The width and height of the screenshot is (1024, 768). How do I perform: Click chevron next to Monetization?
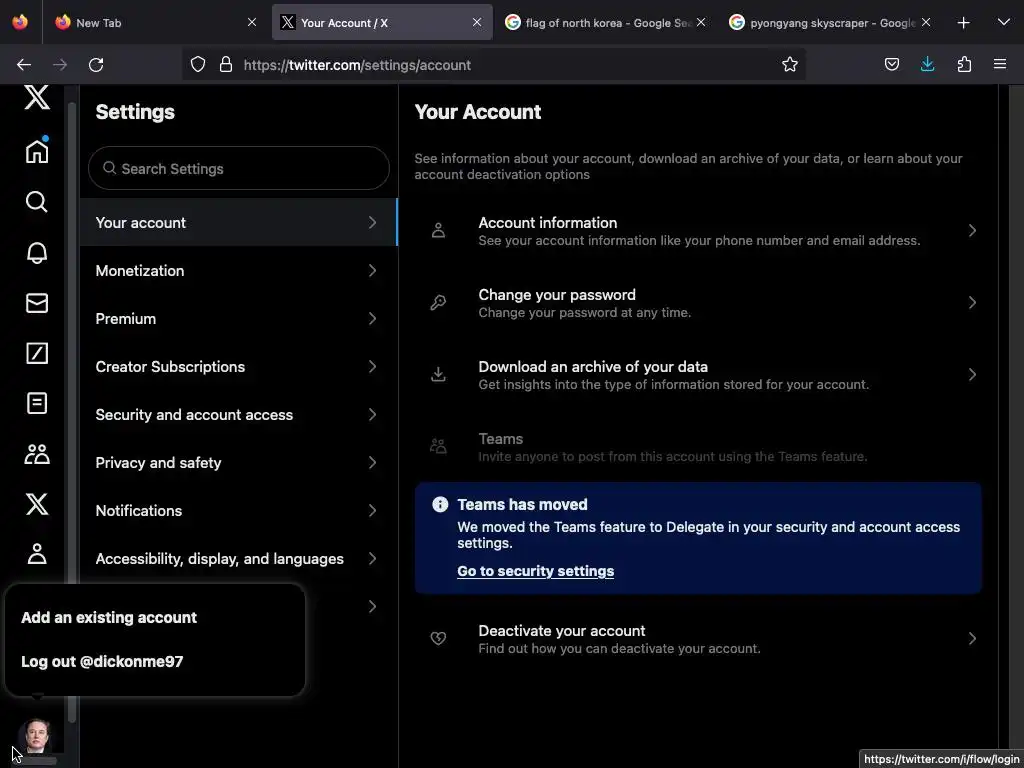[372, 270]
